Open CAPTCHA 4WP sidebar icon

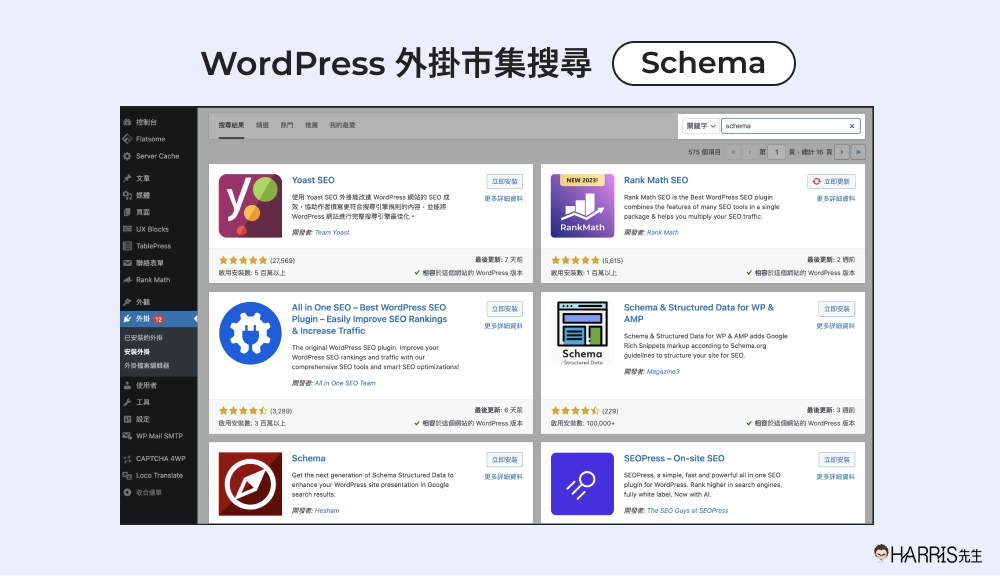point(128,459)
